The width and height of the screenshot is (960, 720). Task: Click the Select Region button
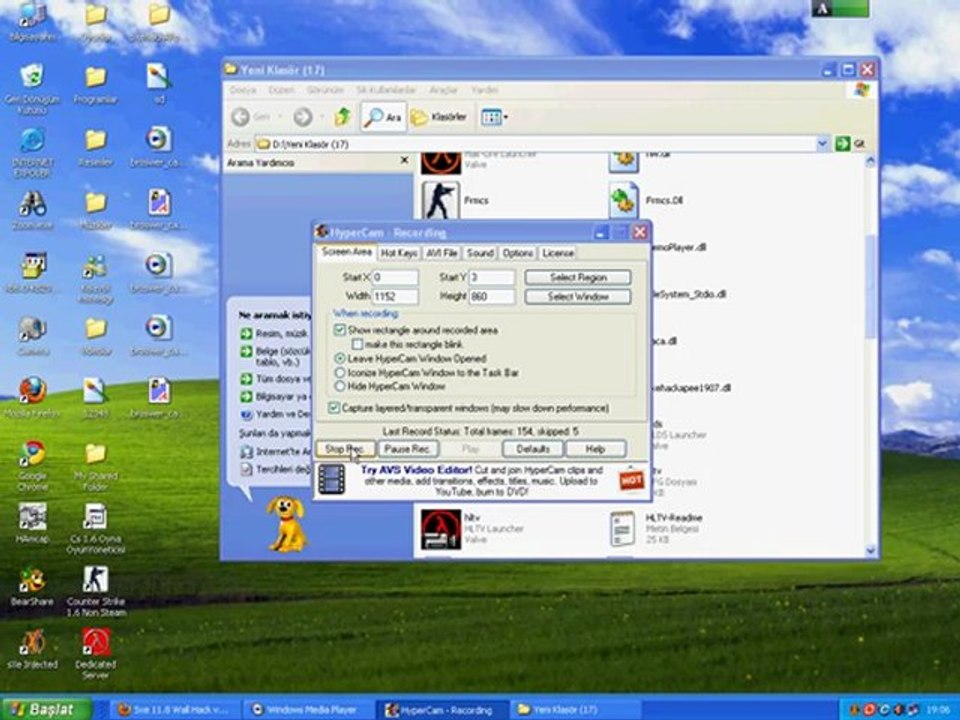pos(578,277)
